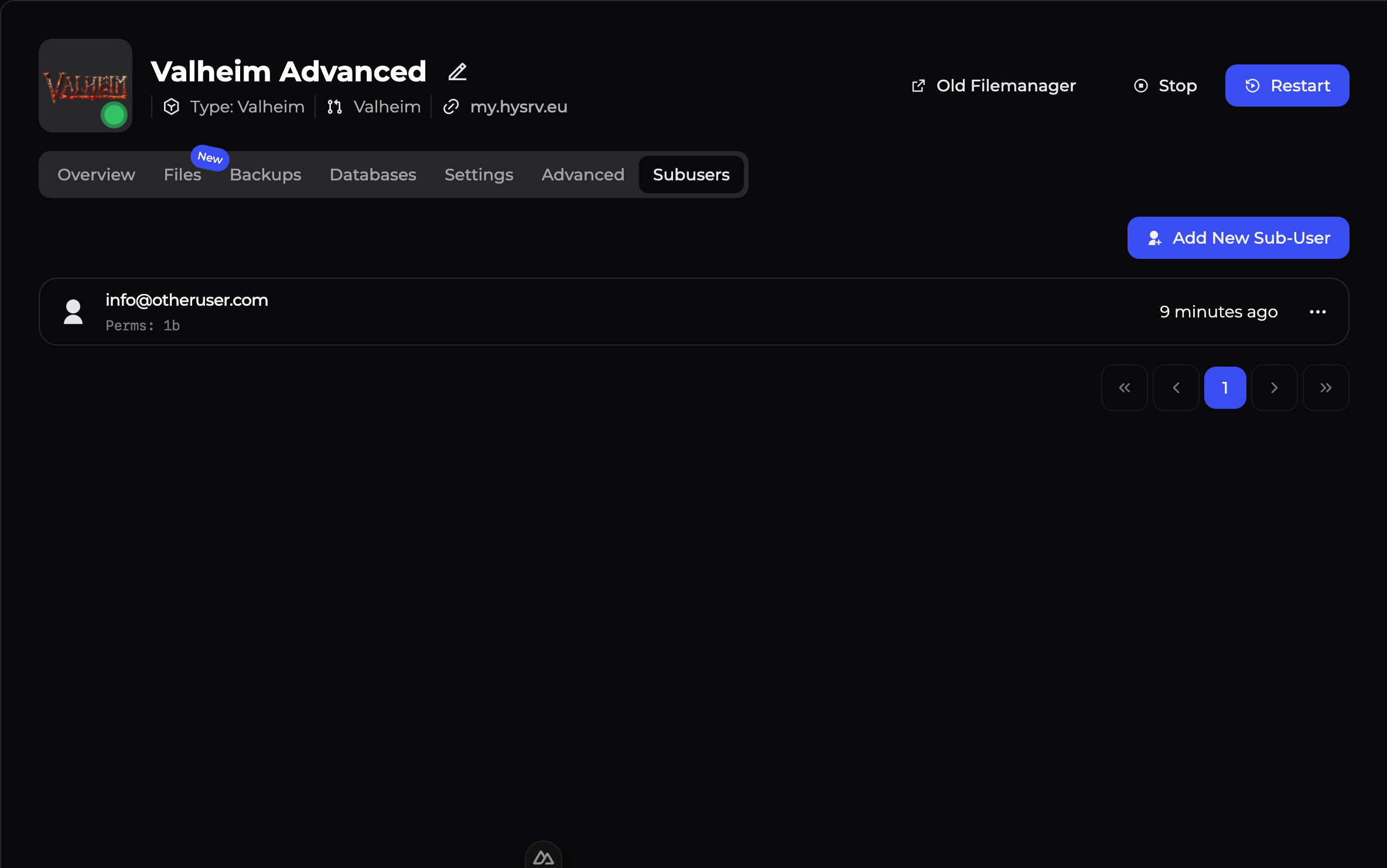Click the user avatar icon for info@otheruser.com
Image resolution: width=1387 pixels, height=868 pixels.
73,312
